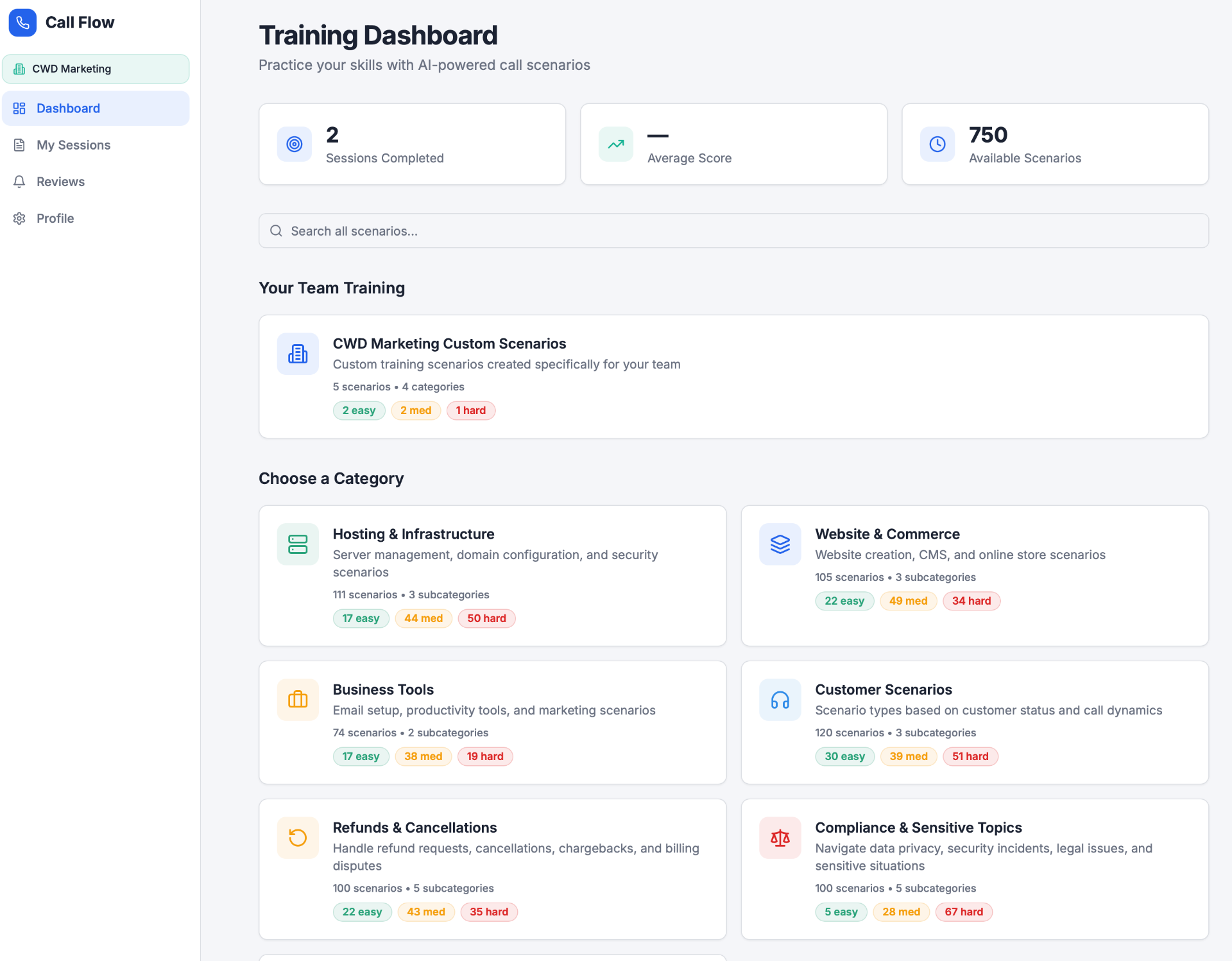Click the 38 med badge under Business Tools
This screenshot has height=961, width=1232.
423,757
